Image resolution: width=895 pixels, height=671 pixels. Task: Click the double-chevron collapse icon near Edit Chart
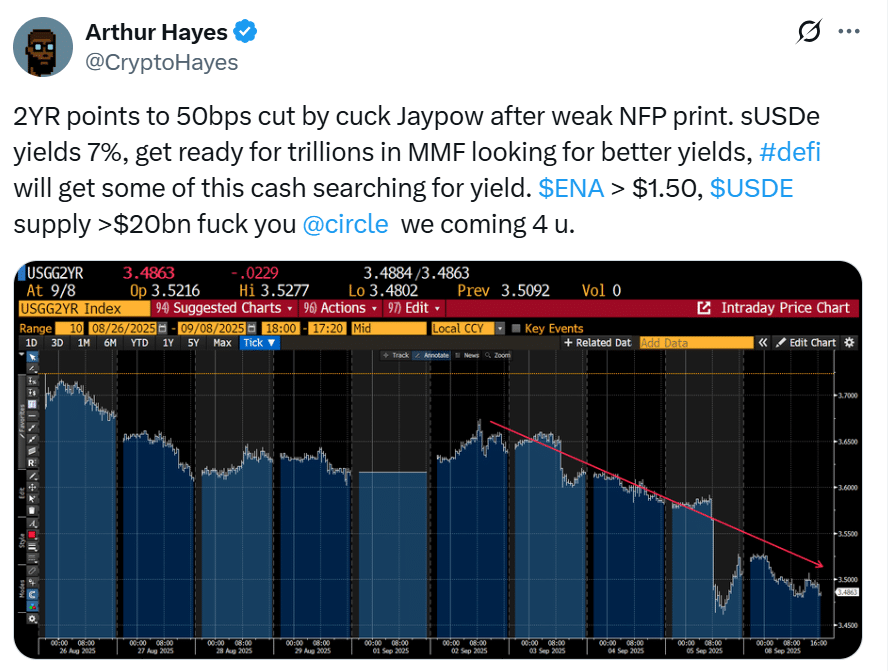point(763,343)
